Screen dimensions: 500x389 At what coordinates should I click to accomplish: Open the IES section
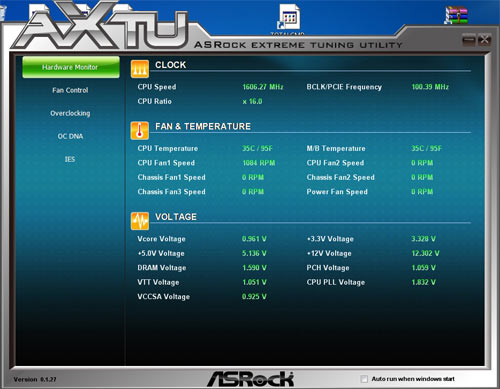(x=70, y=159)
